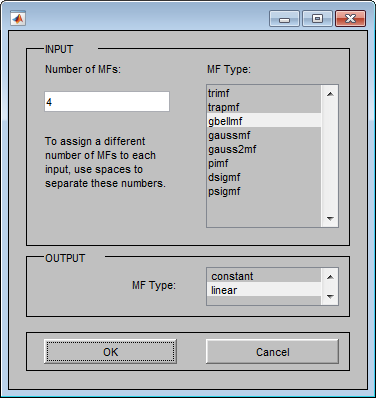
Task: Select gauss2mf membership function
Action: click(264, 149)
